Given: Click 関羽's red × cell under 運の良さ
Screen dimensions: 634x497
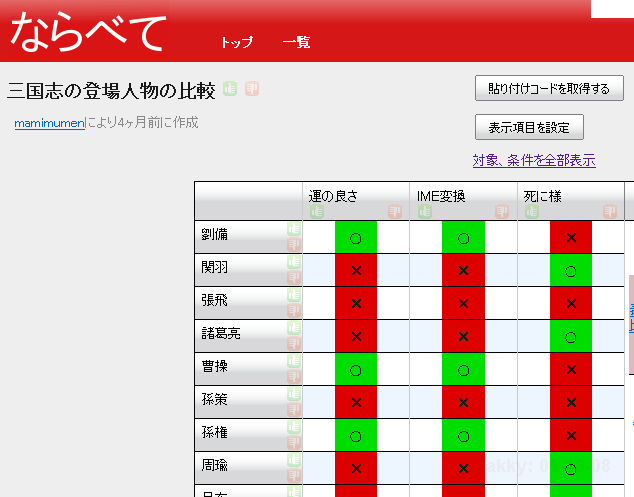Looking at the screenshot, I should click(356, 270).
